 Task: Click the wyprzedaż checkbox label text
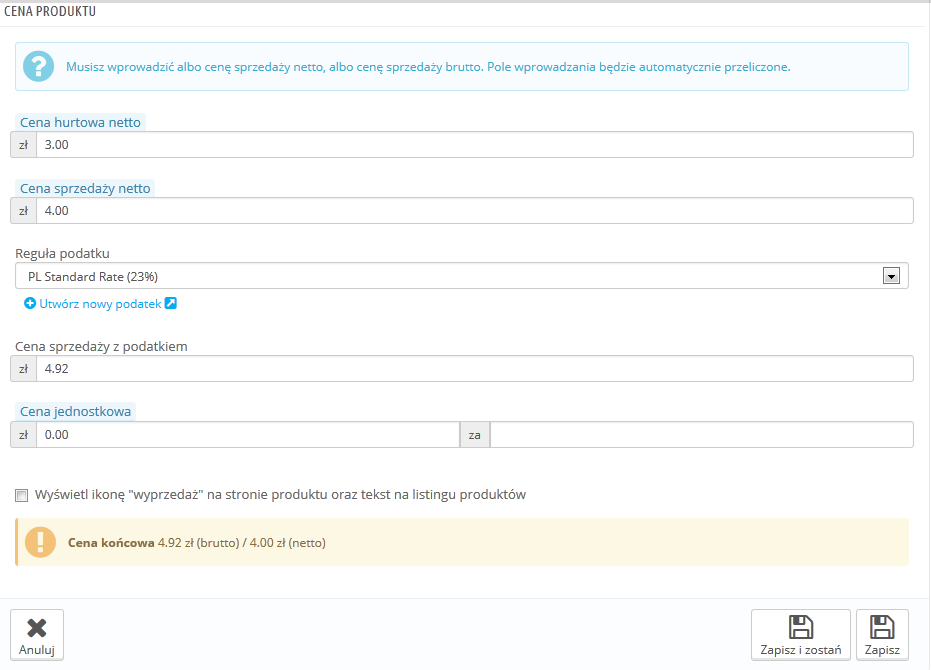click(280, 495)
